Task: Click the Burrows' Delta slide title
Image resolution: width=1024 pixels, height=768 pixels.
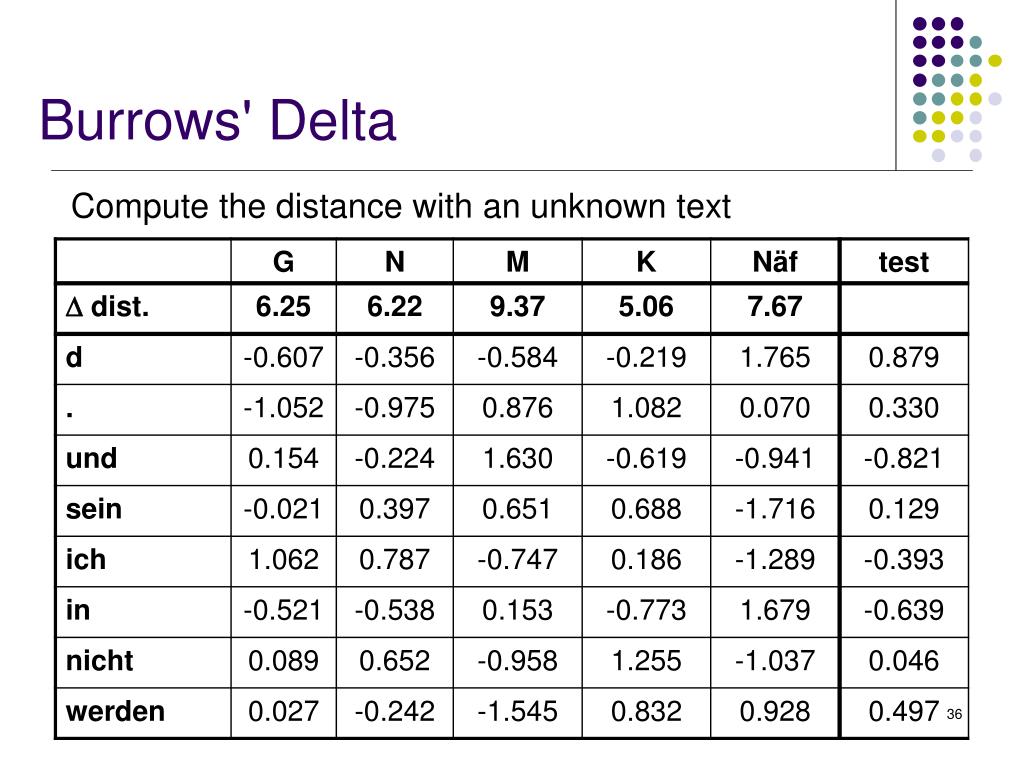Action: tap(217, 121)
